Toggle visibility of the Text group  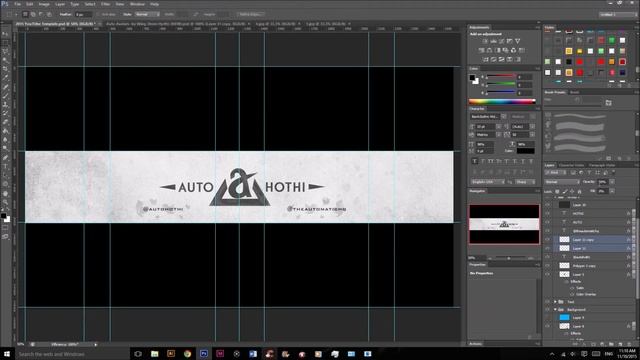[x=547, y=302]
